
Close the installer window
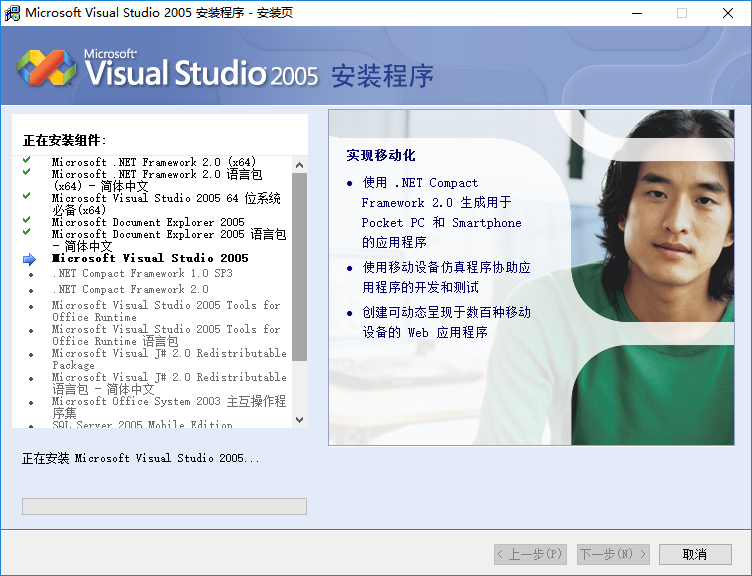click(x=728, y=13)
